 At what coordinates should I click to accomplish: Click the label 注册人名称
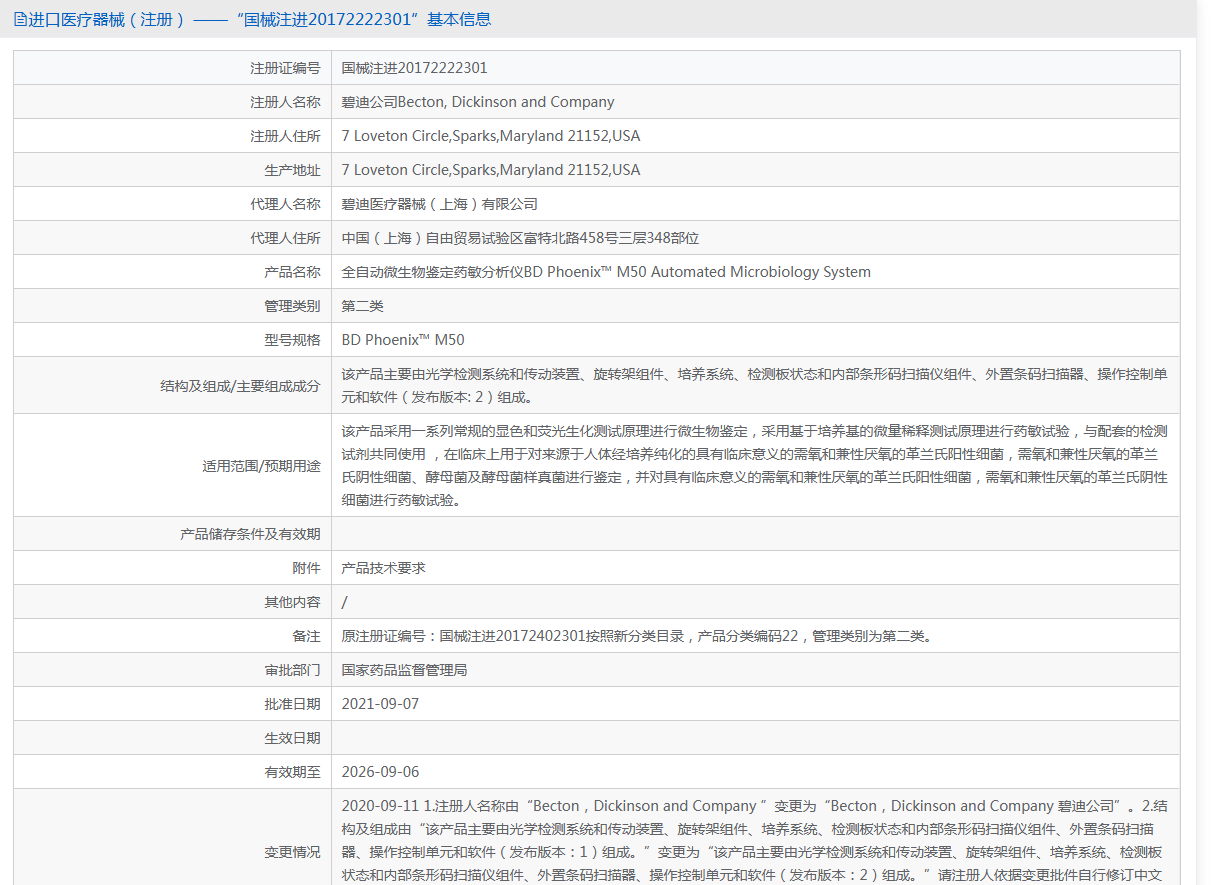[285, 102]
